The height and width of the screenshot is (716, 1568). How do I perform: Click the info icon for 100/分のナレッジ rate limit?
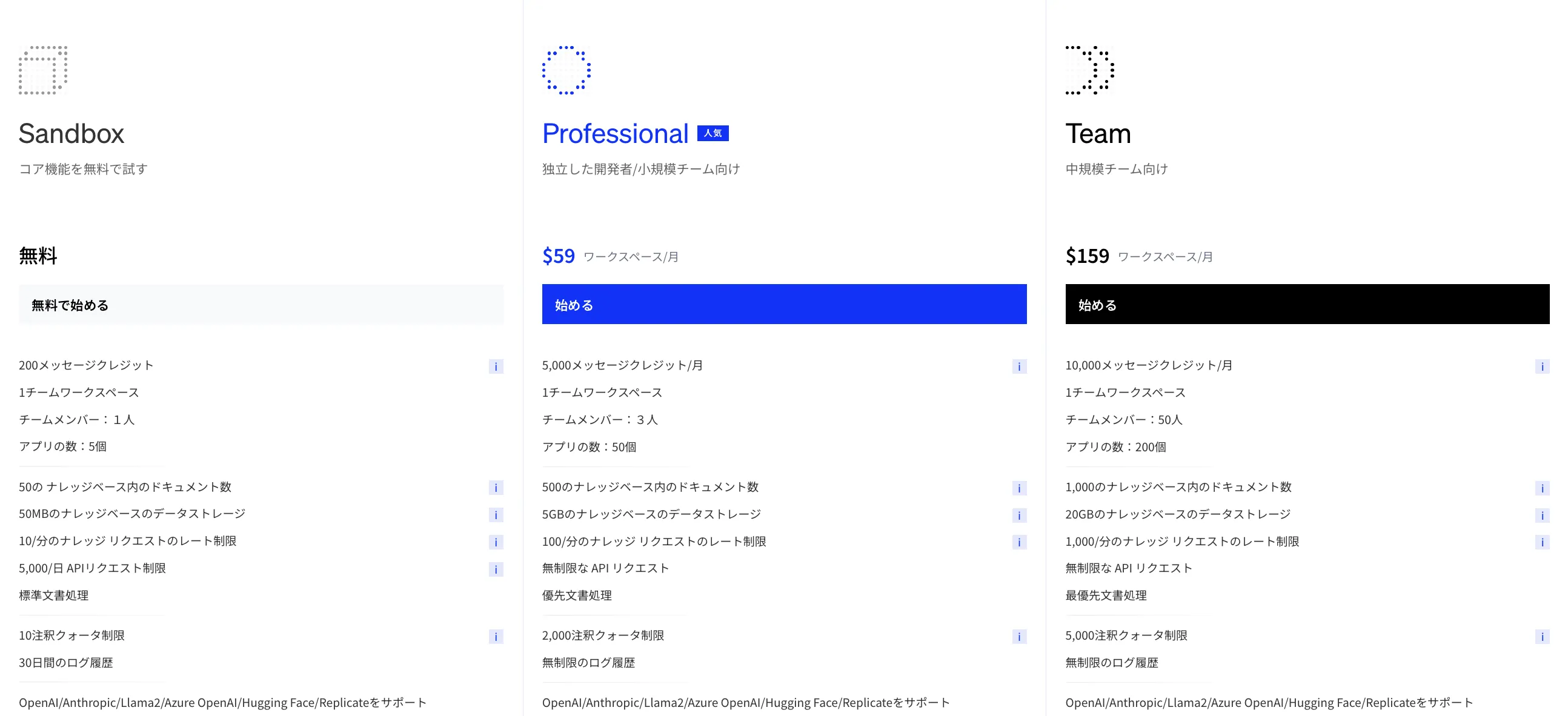[1018, 542]
